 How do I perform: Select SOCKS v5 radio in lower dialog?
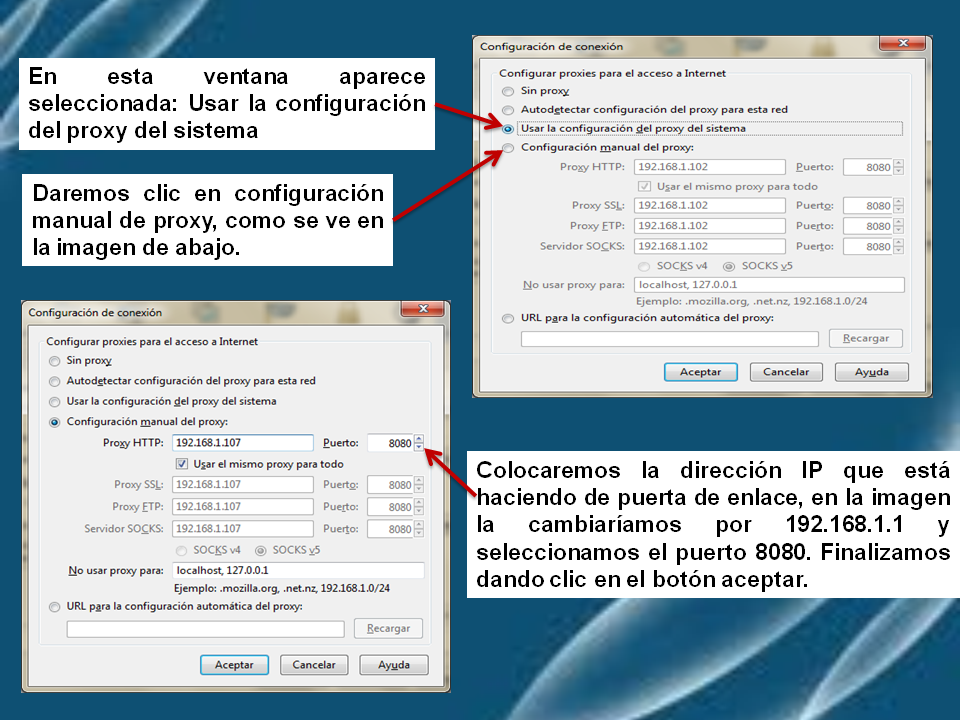[x=260, y=550]
